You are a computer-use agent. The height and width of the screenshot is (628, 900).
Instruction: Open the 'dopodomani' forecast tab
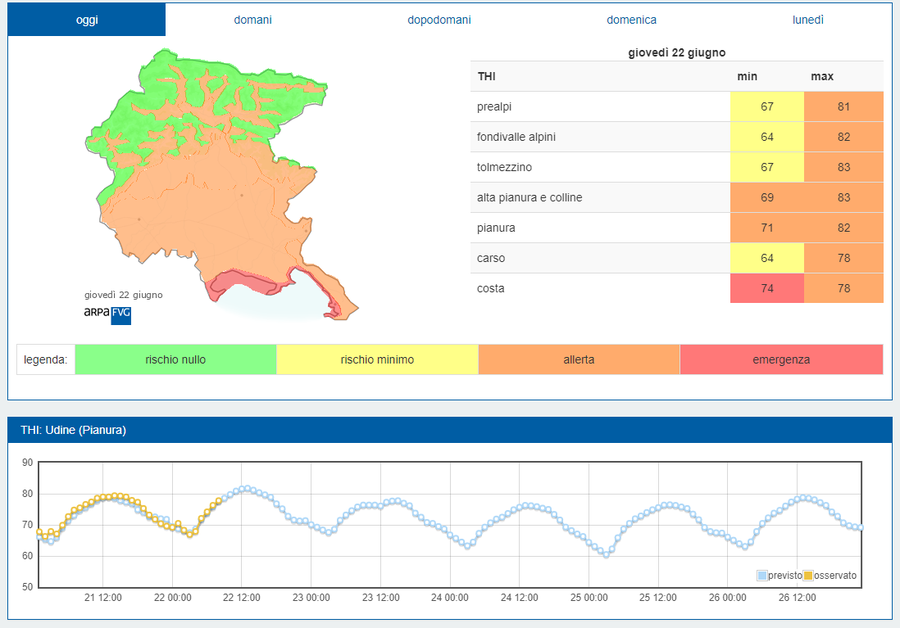pyautogui.click(x=439, y=20)
